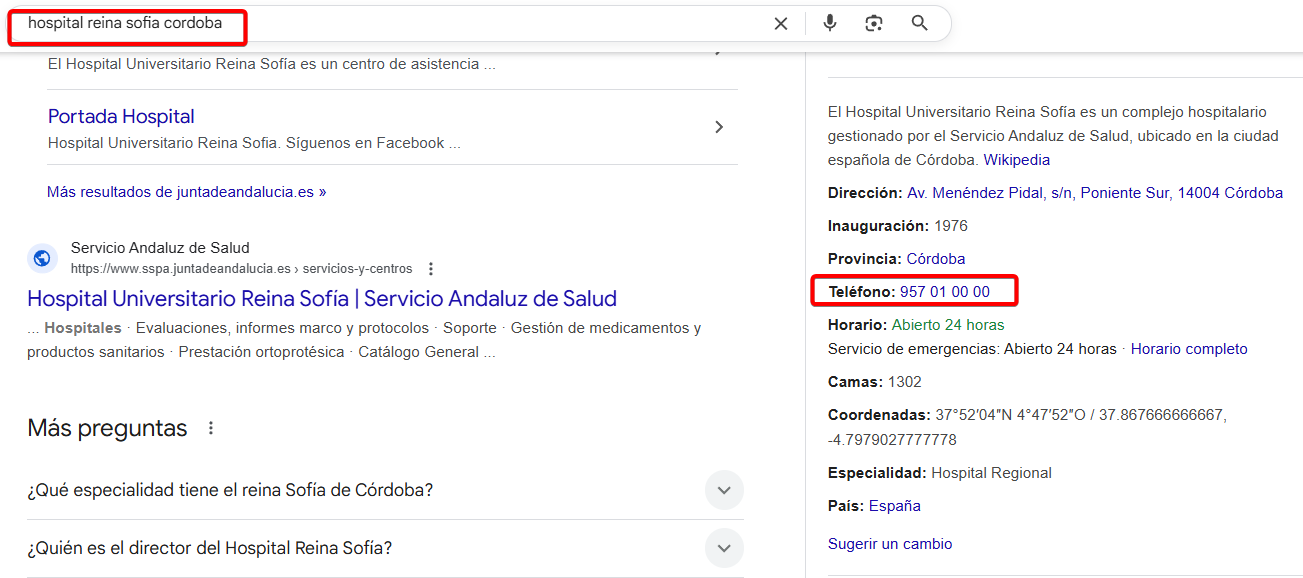Open the Portada Hospital sitelink
The image size is (1303, 578).
click(121, 117)
